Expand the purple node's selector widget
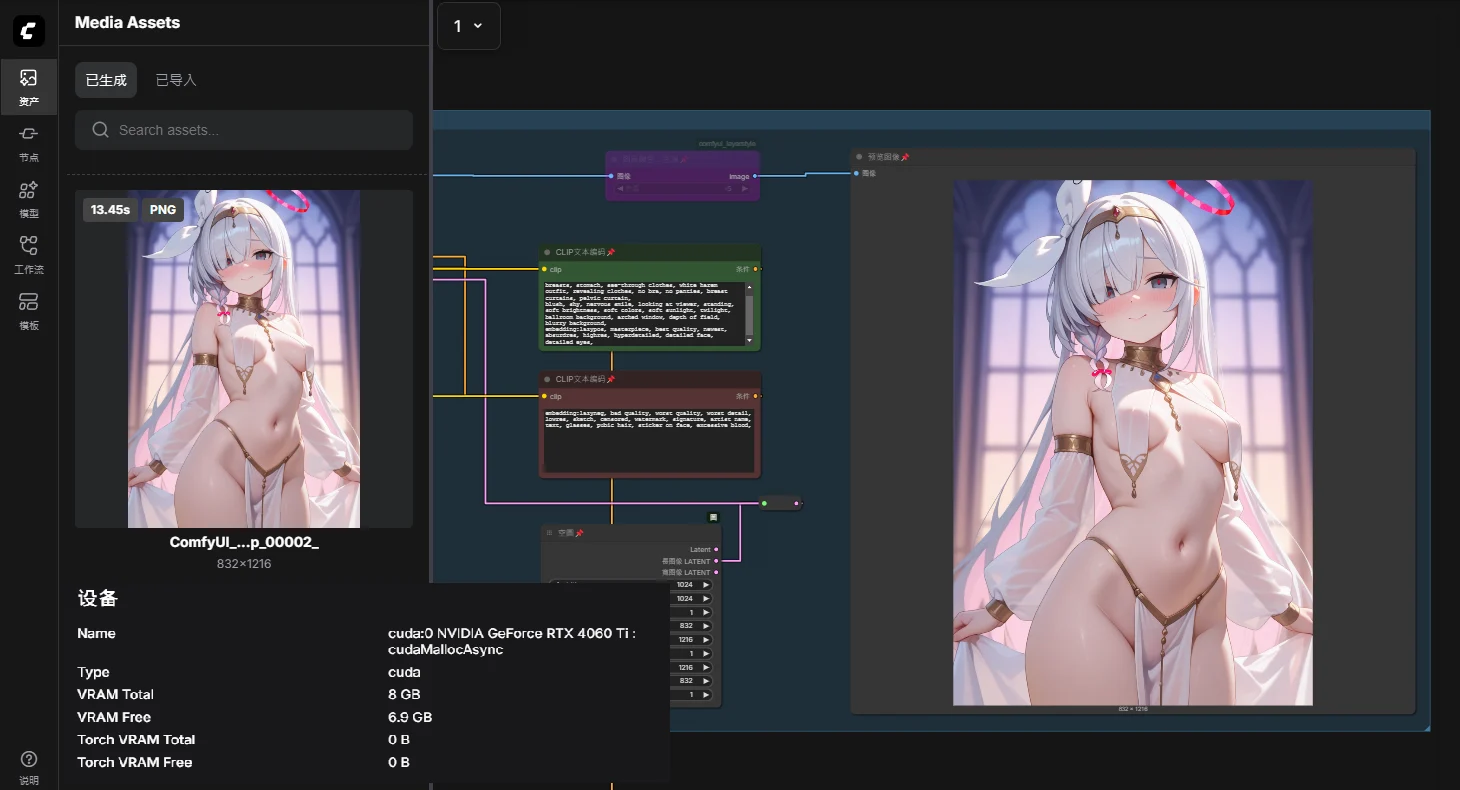 point(682,188)
